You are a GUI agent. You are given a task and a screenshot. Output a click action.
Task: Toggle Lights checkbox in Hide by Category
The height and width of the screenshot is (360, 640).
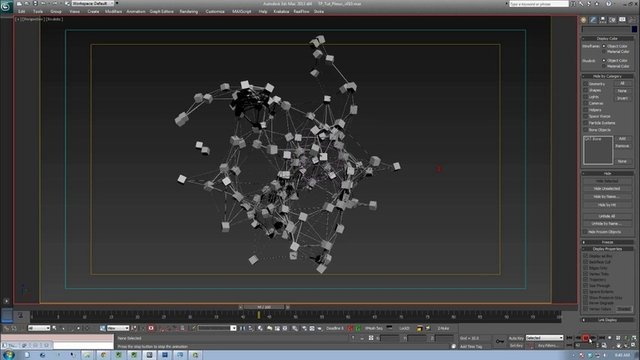[x=586, y=97]
